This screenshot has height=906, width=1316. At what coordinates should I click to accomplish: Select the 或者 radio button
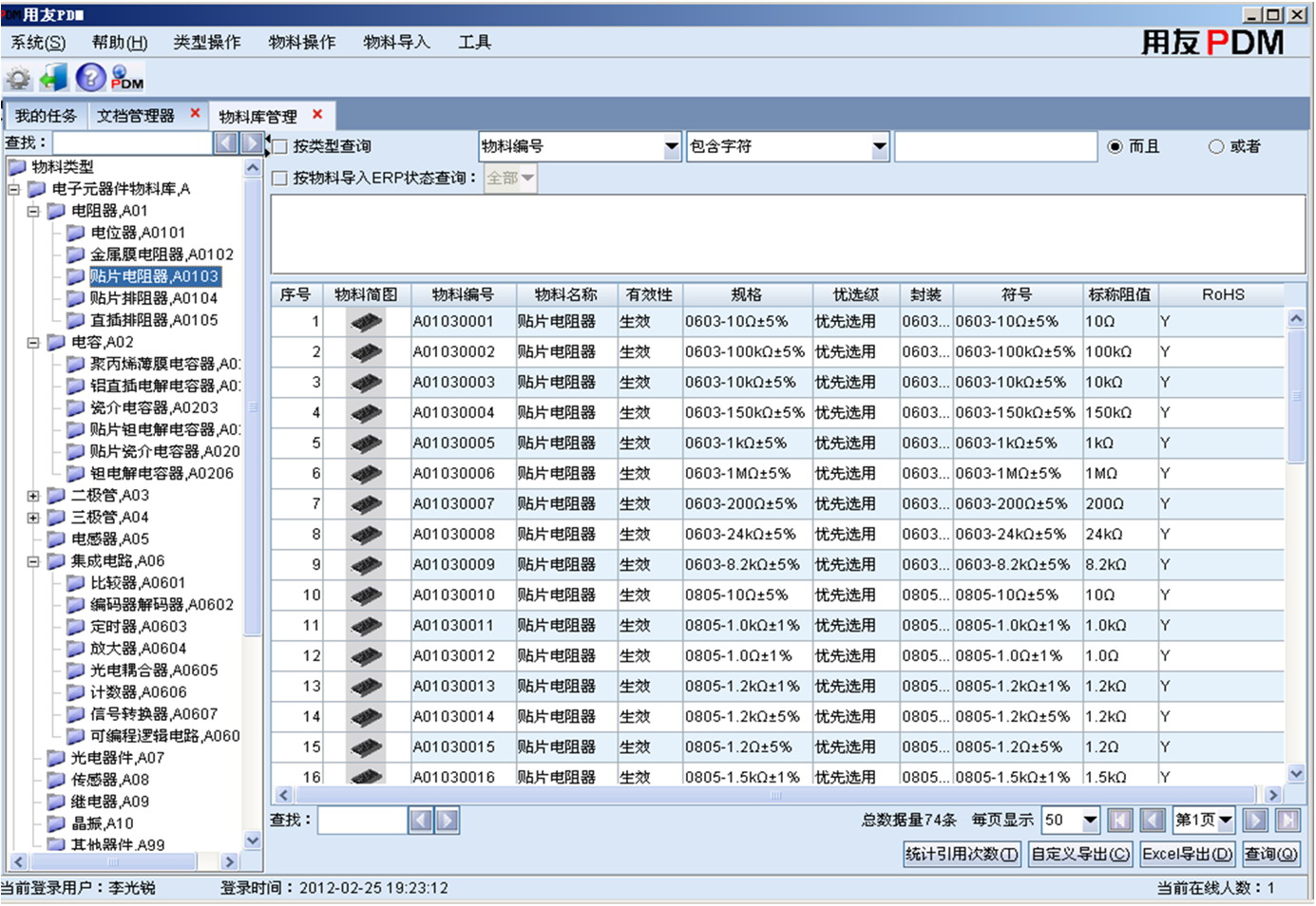coord(1216,146)
